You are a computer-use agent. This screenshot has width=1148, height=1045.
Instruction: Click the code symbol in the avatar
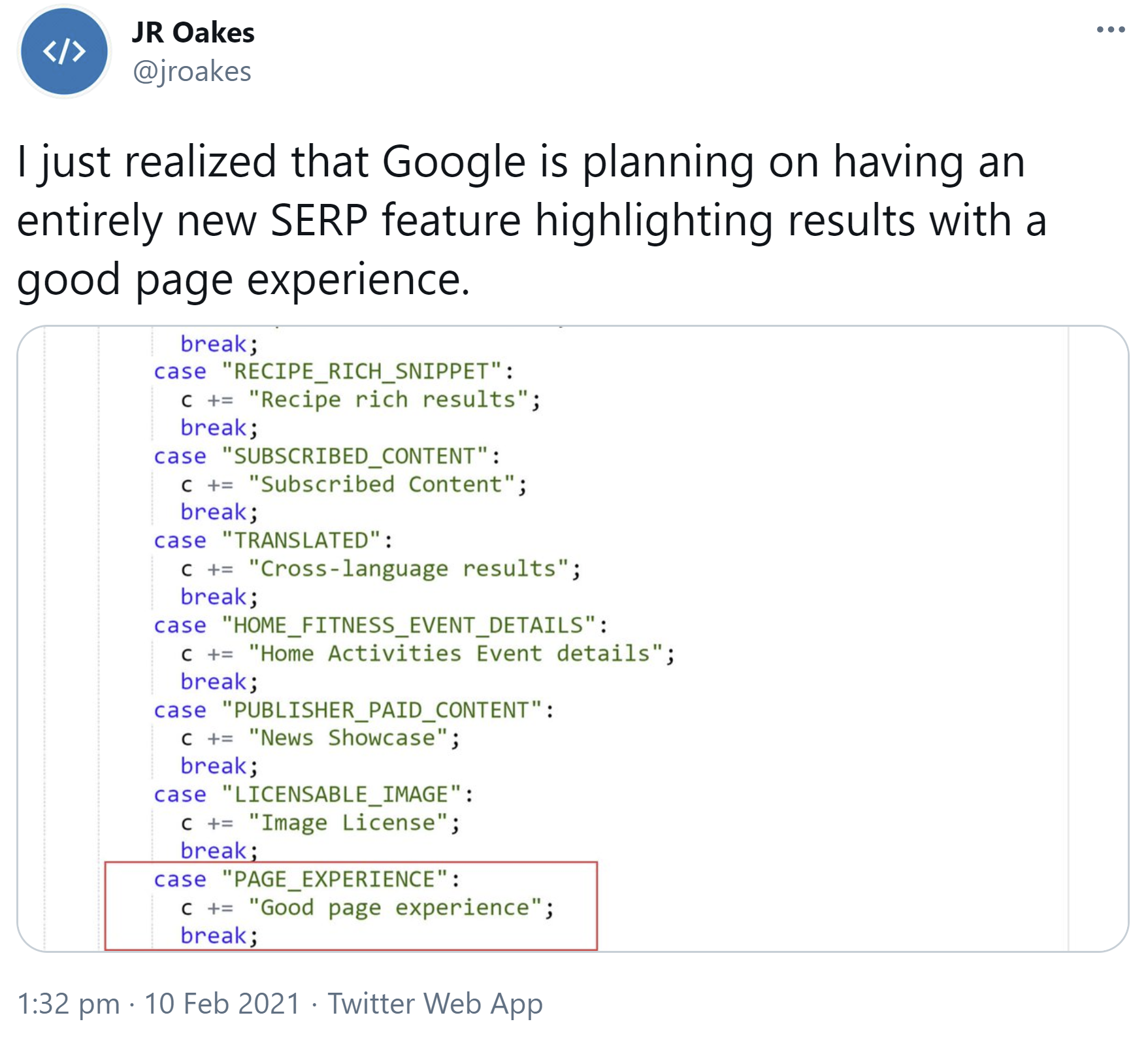tap(63, 52)
